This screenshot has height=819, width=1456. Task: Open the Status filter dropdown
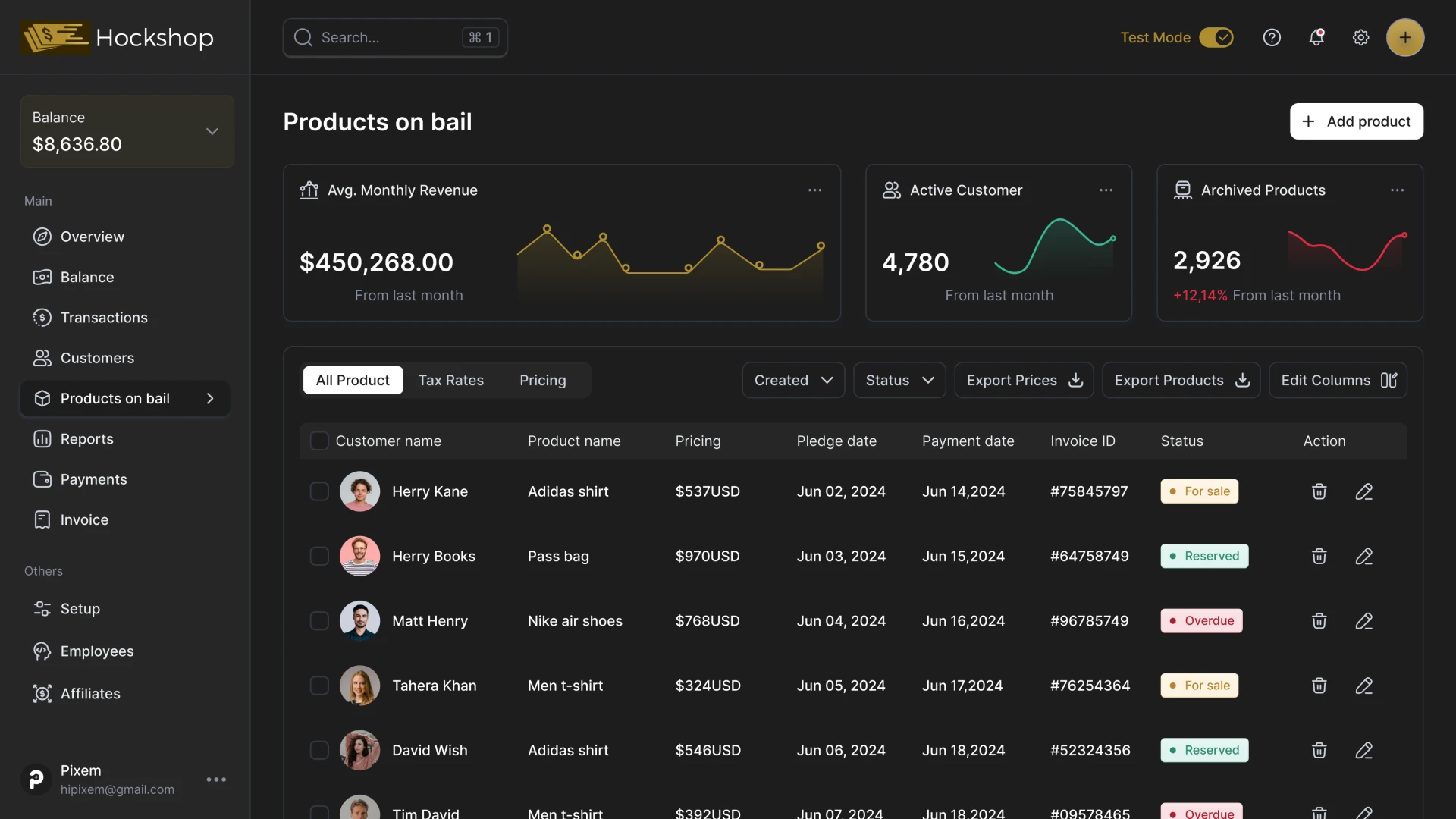[899, 380]
